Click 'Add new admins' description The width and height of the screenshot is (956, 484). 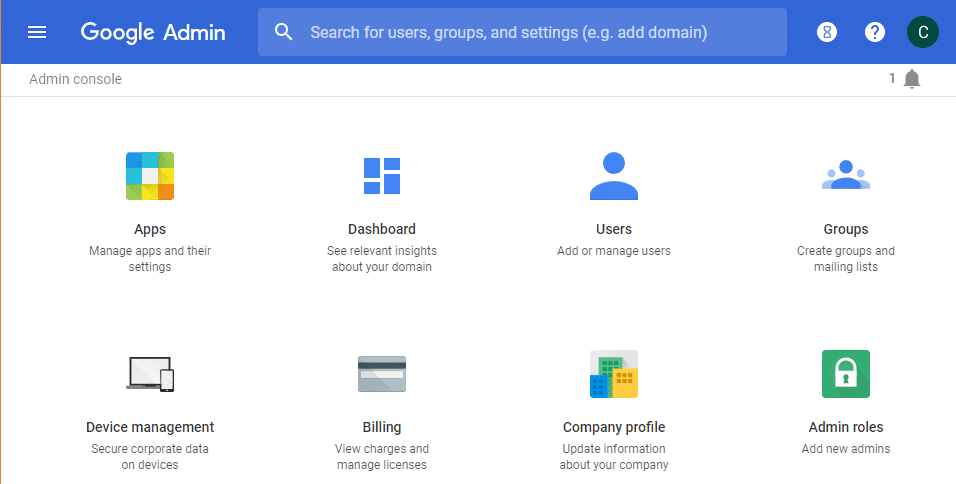pos(846,449)
